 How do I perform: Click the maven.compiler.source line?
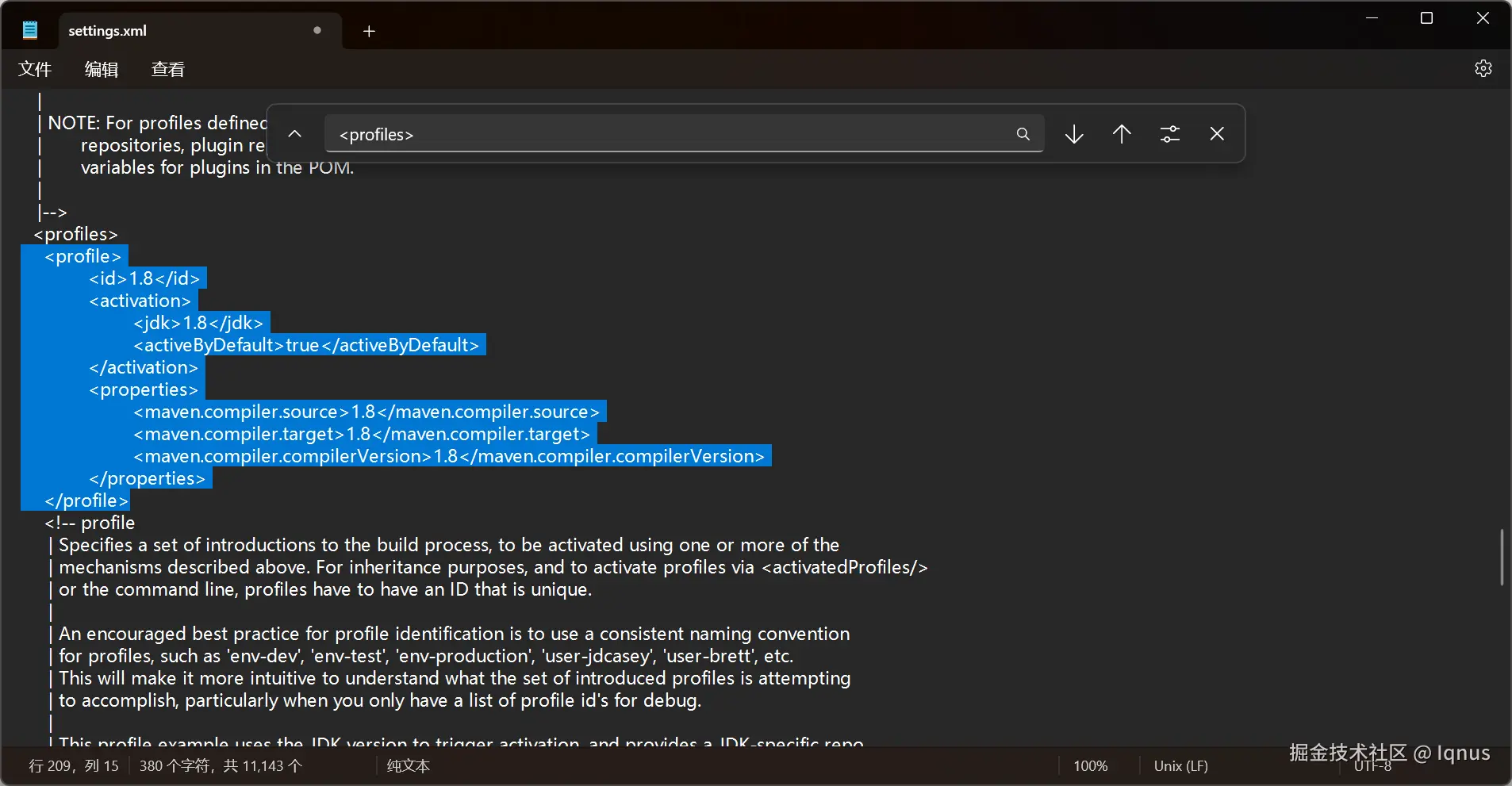point(366,412)
